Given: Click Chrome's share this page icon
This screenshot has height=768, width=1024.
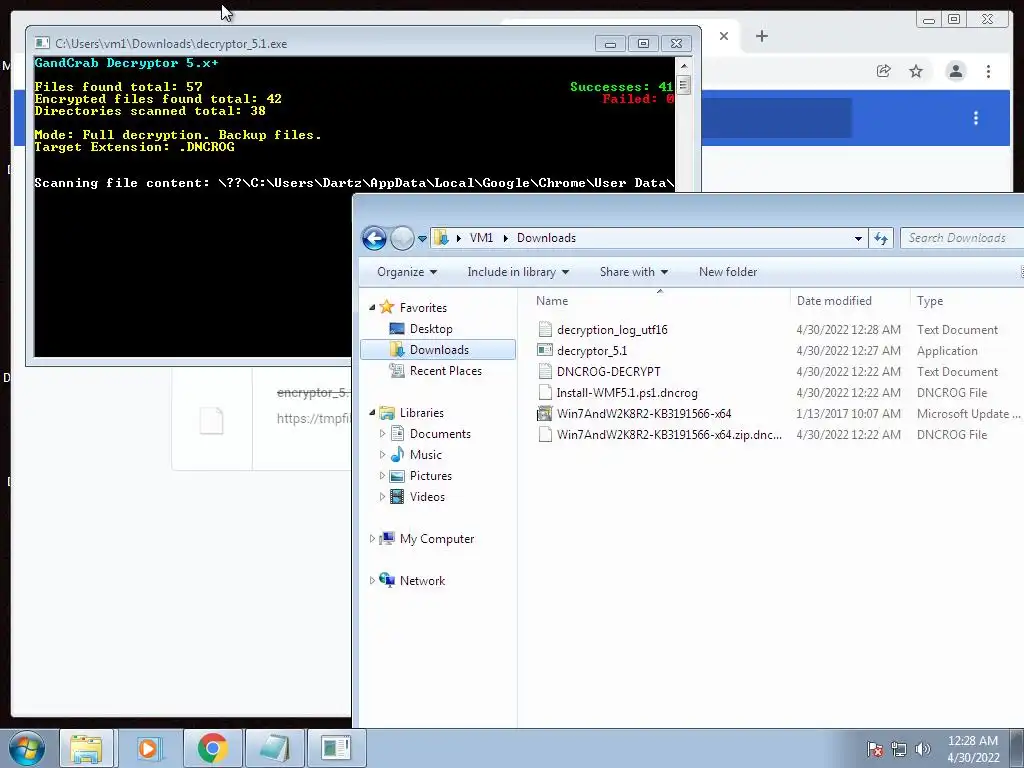Looking at the screenshot, I should coord(883,71).
